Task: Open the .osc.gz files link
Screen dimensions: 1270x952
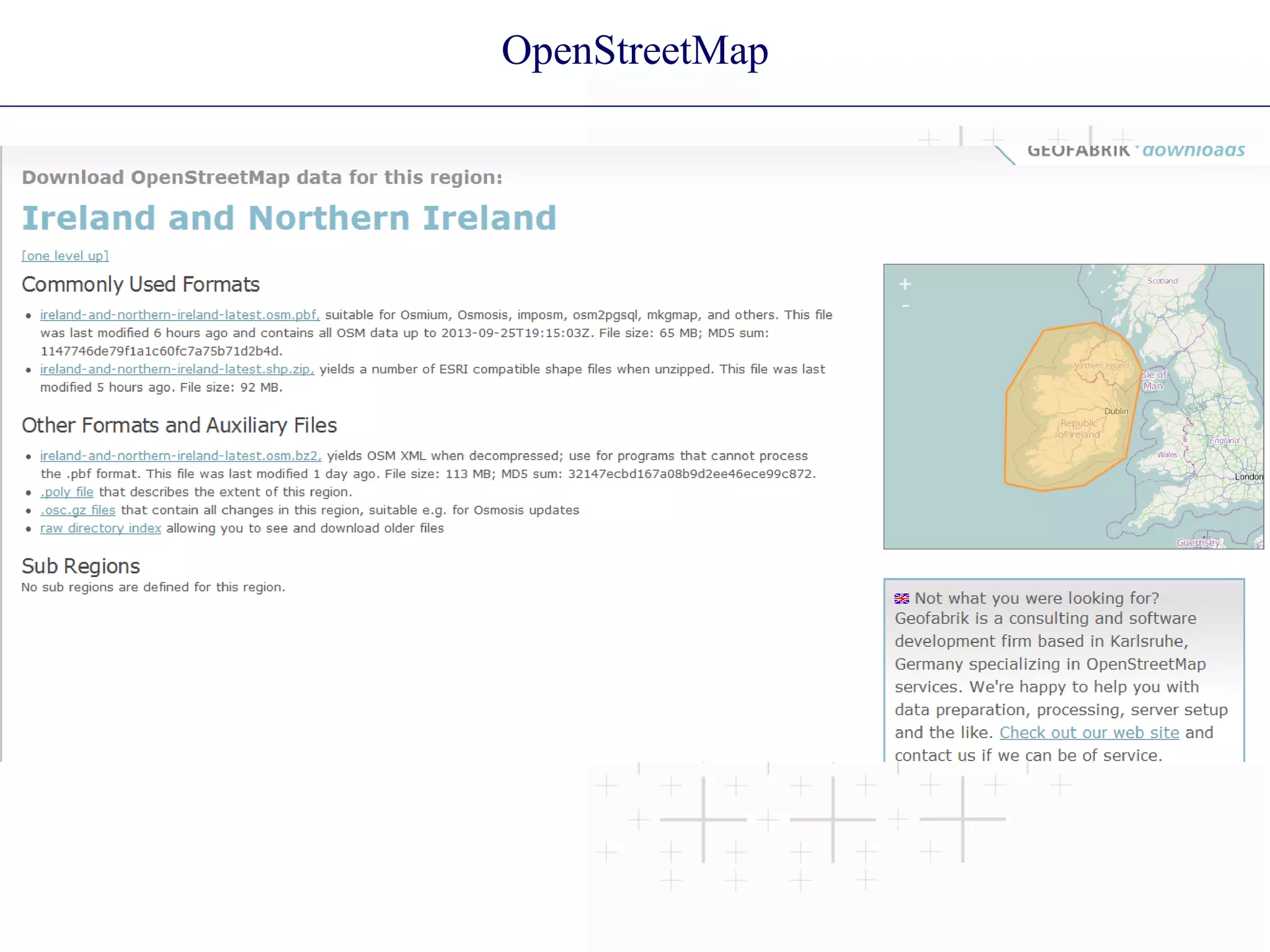Action: [78, 510]
